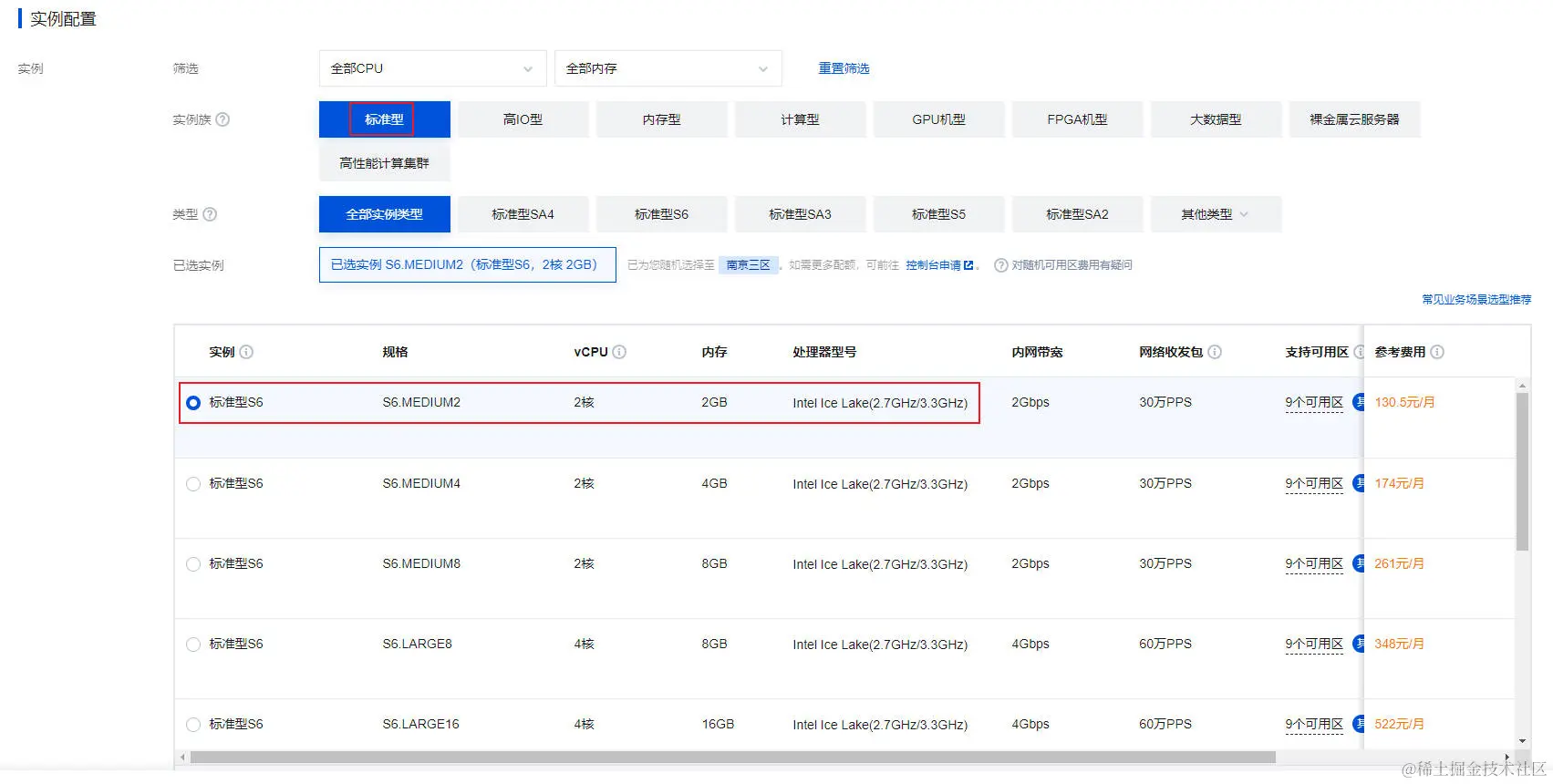Click the S6.LARGE16 specification cell
Viewport: 1553px width, 784px height.
coord(420,725)
